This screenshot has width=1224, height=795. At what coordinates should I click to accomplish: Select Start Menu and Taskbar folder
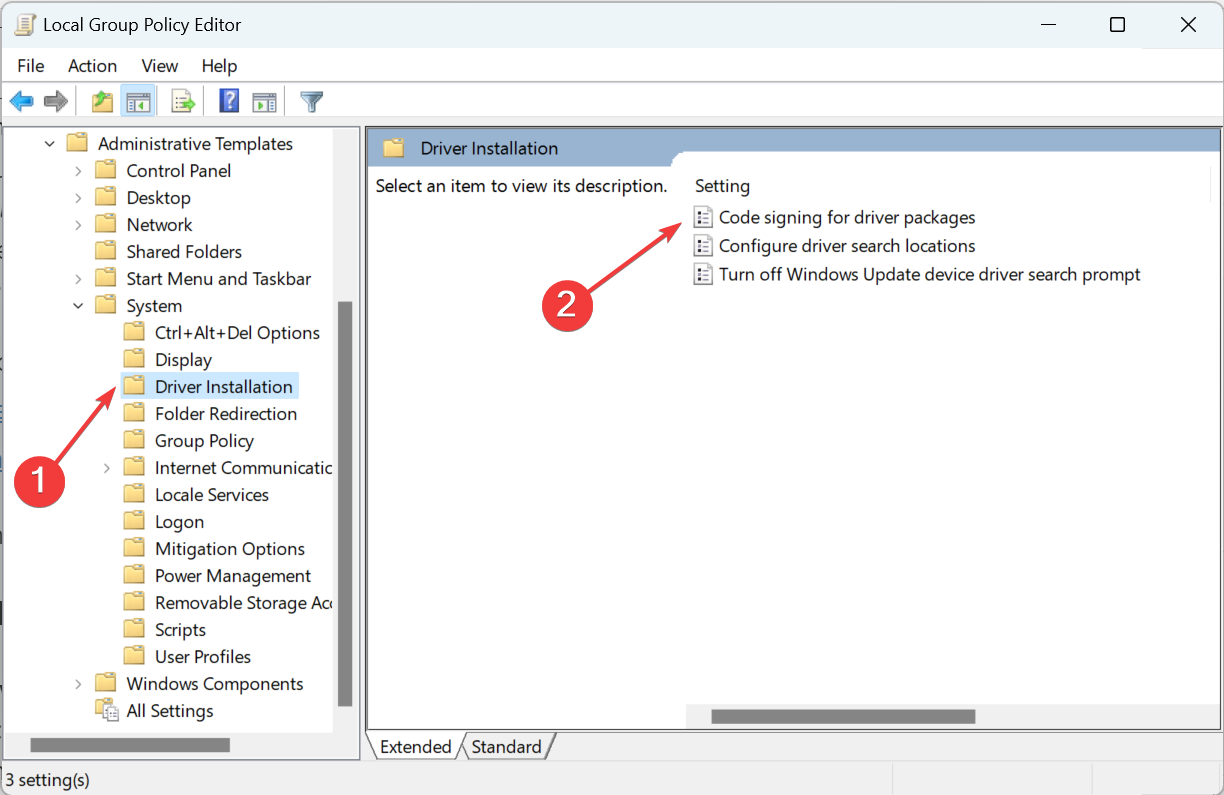pyautogui.click(x=218, y=278)
